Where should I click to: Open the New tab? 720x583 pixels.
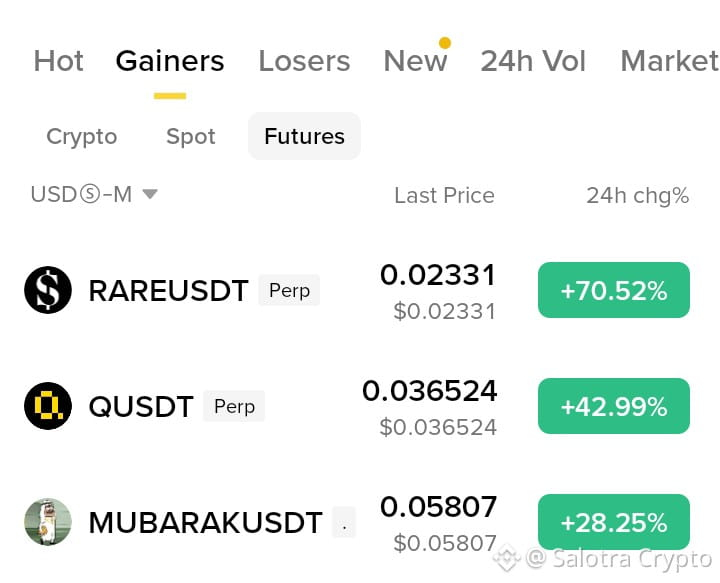tap(415, 61)
